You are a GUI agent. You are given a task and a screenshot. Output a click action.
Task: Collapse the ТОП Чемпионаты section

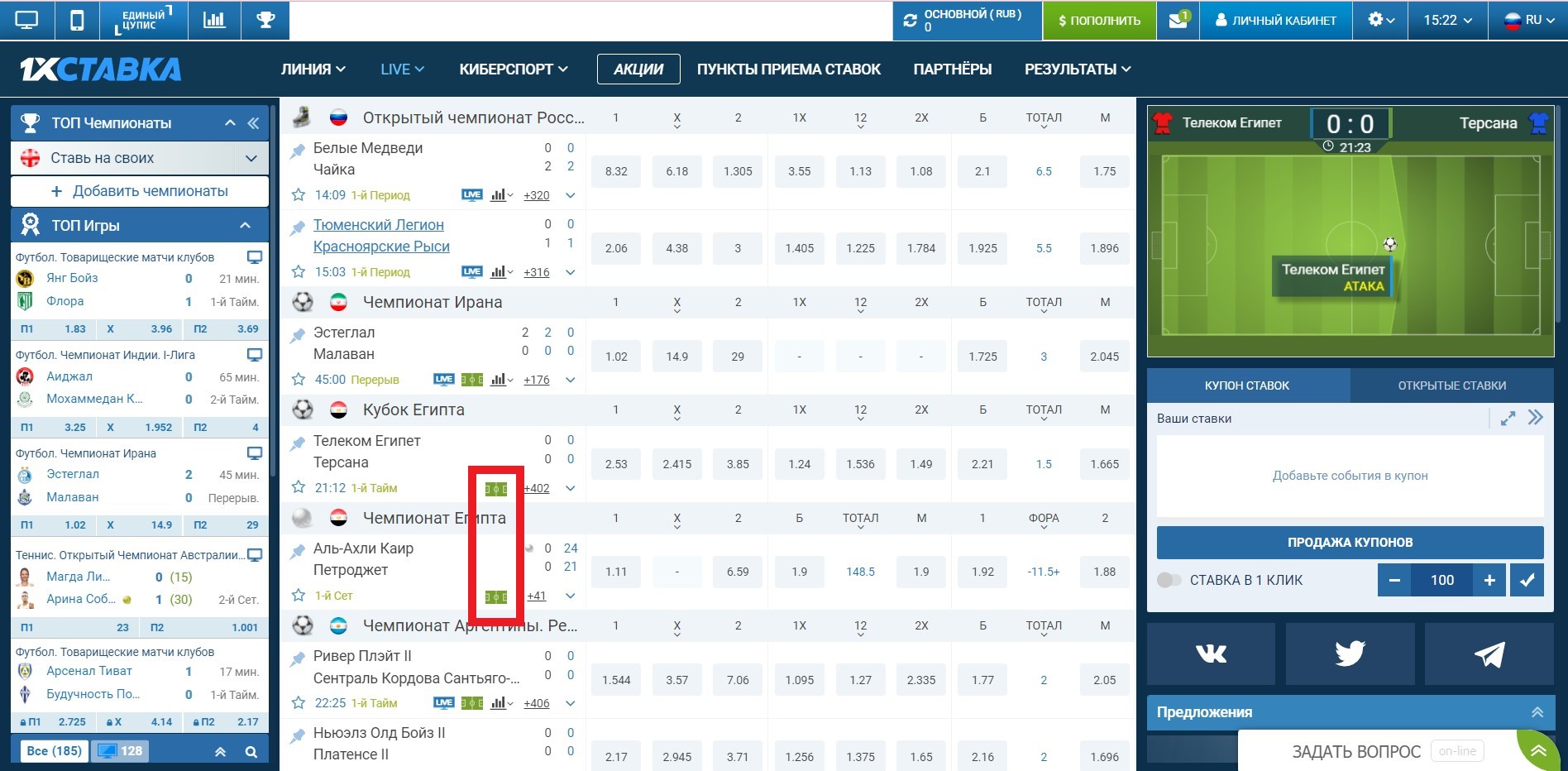230,123
